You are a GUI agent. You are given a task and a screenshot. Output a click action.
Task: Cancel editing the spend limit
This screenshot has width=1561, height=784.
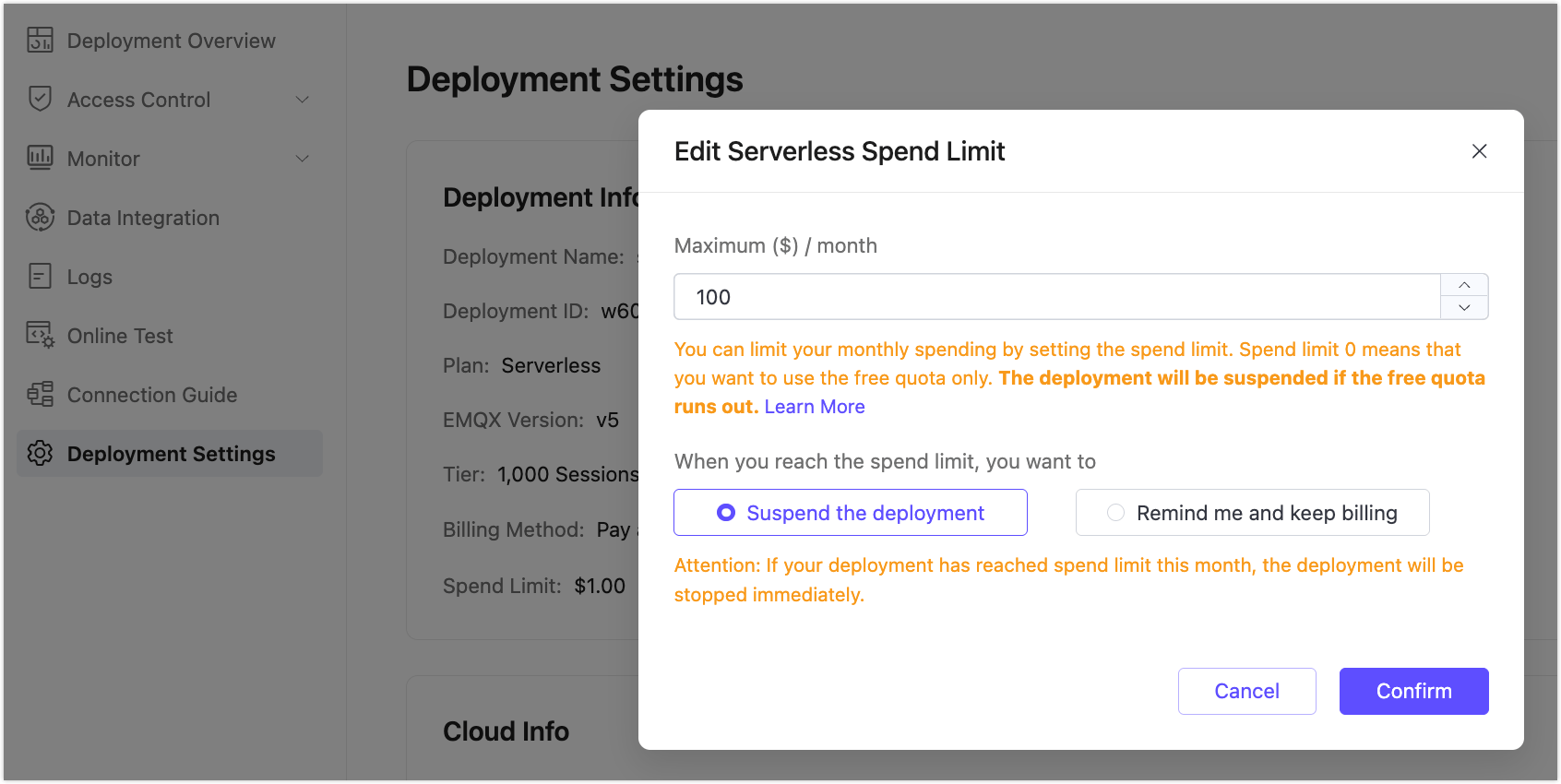coord(1246,691)
